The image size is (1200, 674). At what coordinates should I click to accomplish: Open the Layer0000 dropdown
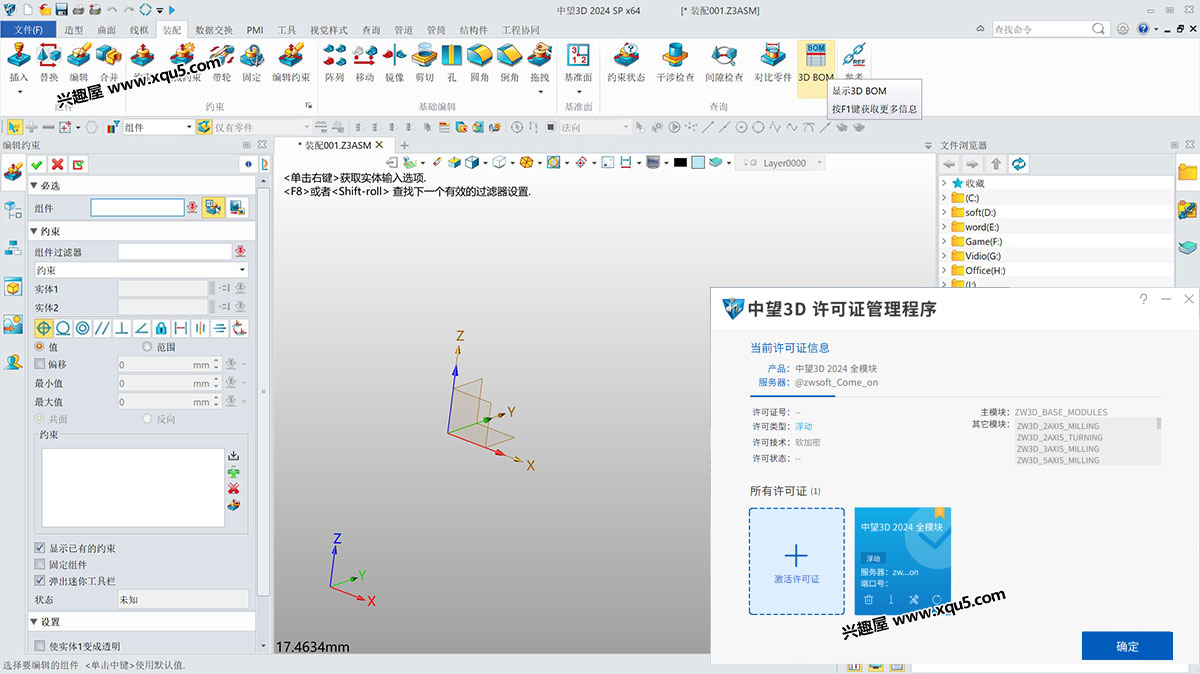point(820,163)
